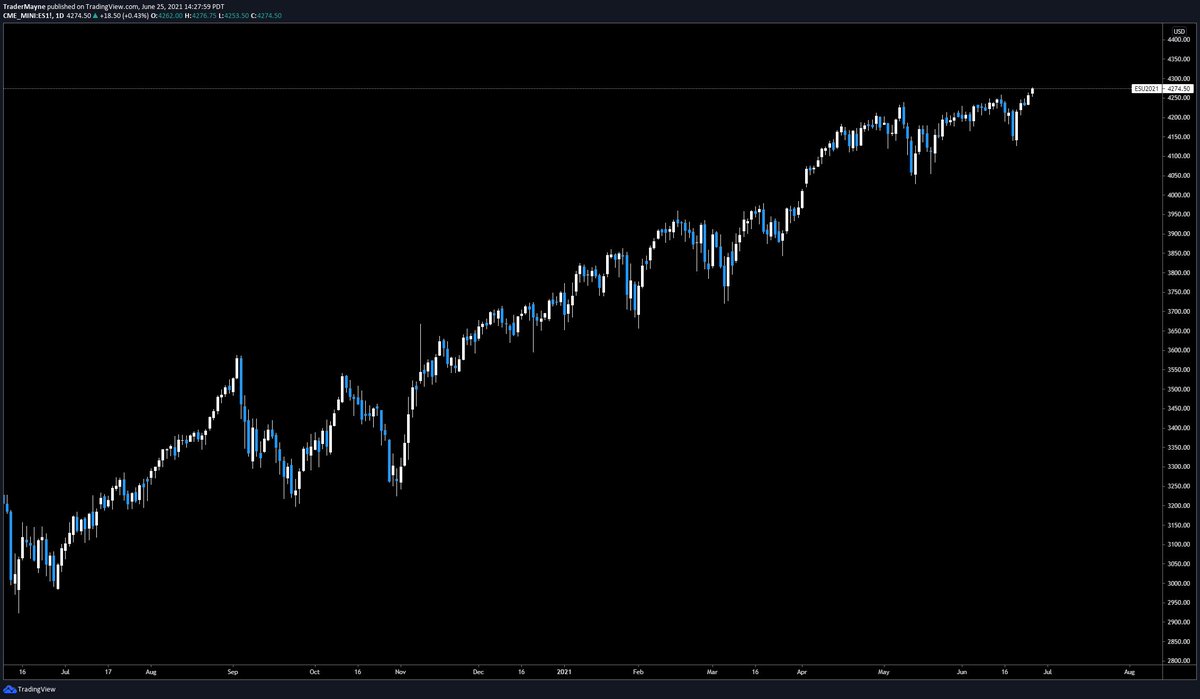1200x699 pixels.
Task: Click the TradingView wordmark beside the logo
Action: pyautogui.click(x=37, y=689)
